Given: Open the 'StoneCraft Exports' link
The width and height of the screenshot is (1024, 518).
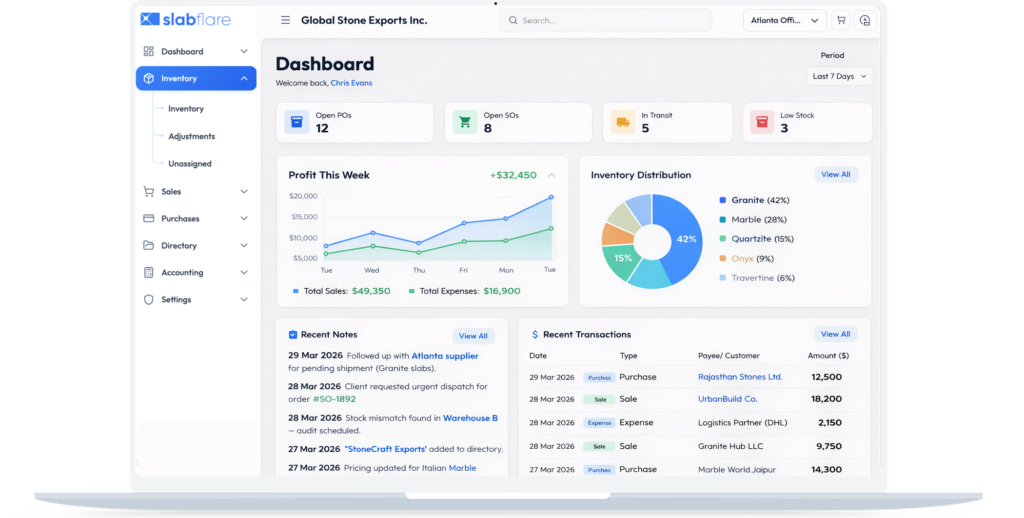Looking at the screenshot, I should point(385,449).
